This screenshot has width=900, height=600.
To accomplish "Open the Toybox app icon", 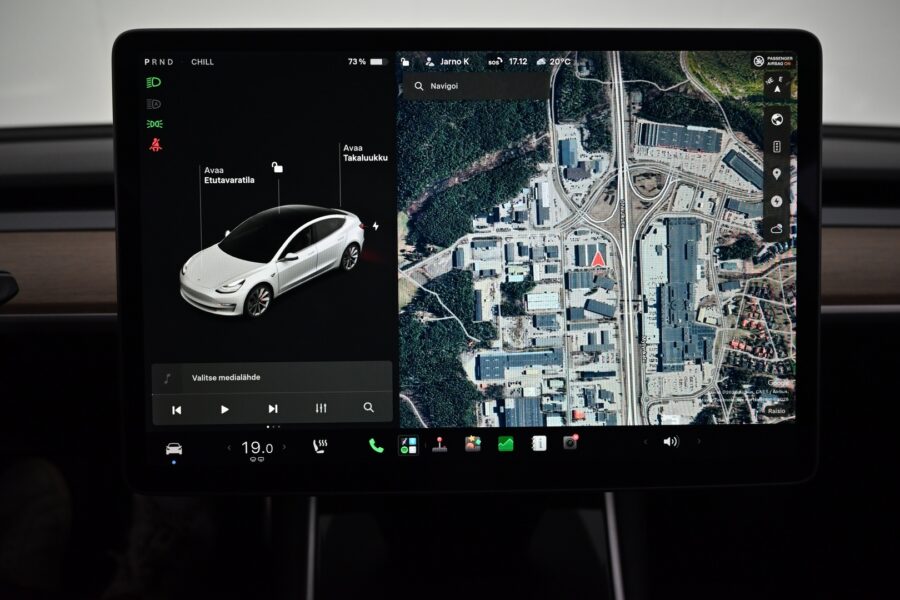I will [x=473, y=444].
